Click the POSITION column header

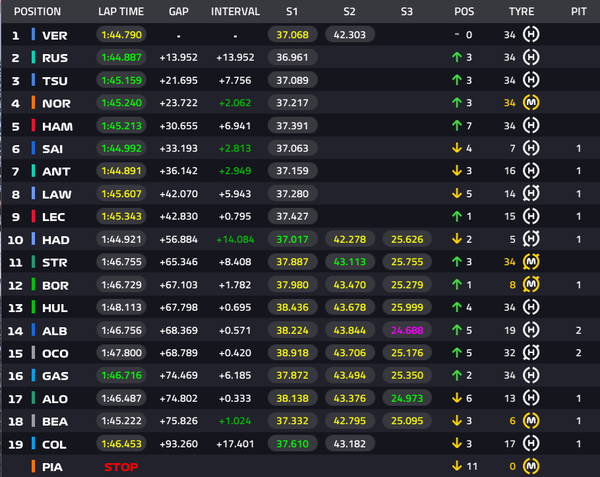[x=38, y=11]
